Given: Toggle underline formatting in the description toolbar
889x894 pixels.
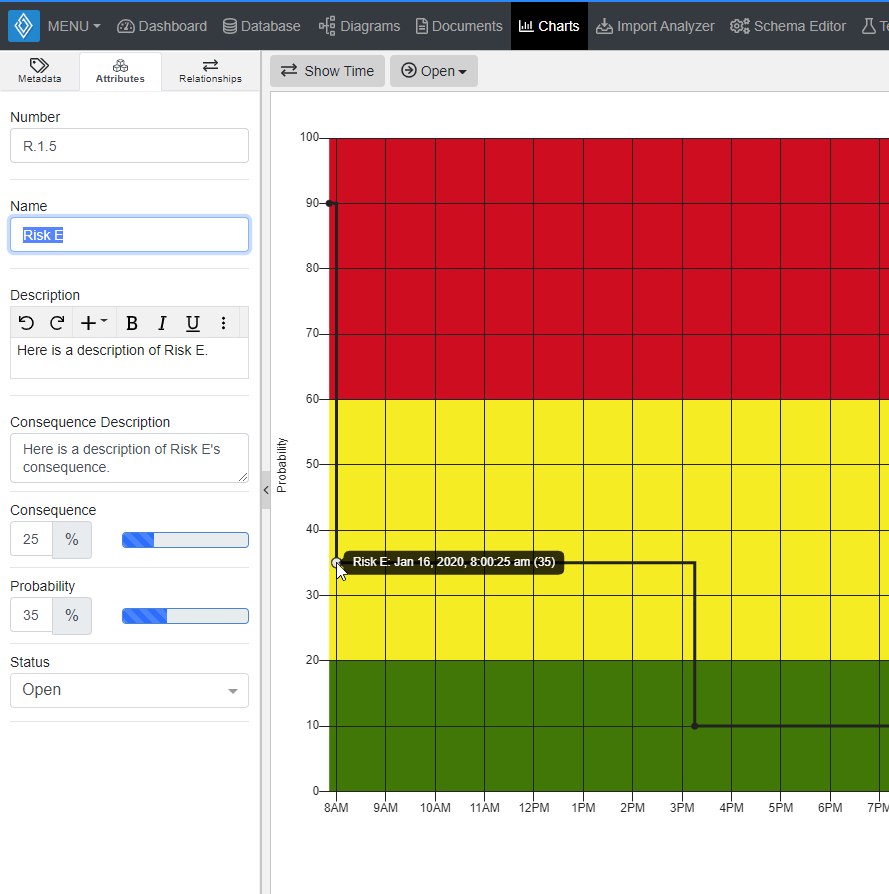Looking at the screenshot, I should point(191,323).
